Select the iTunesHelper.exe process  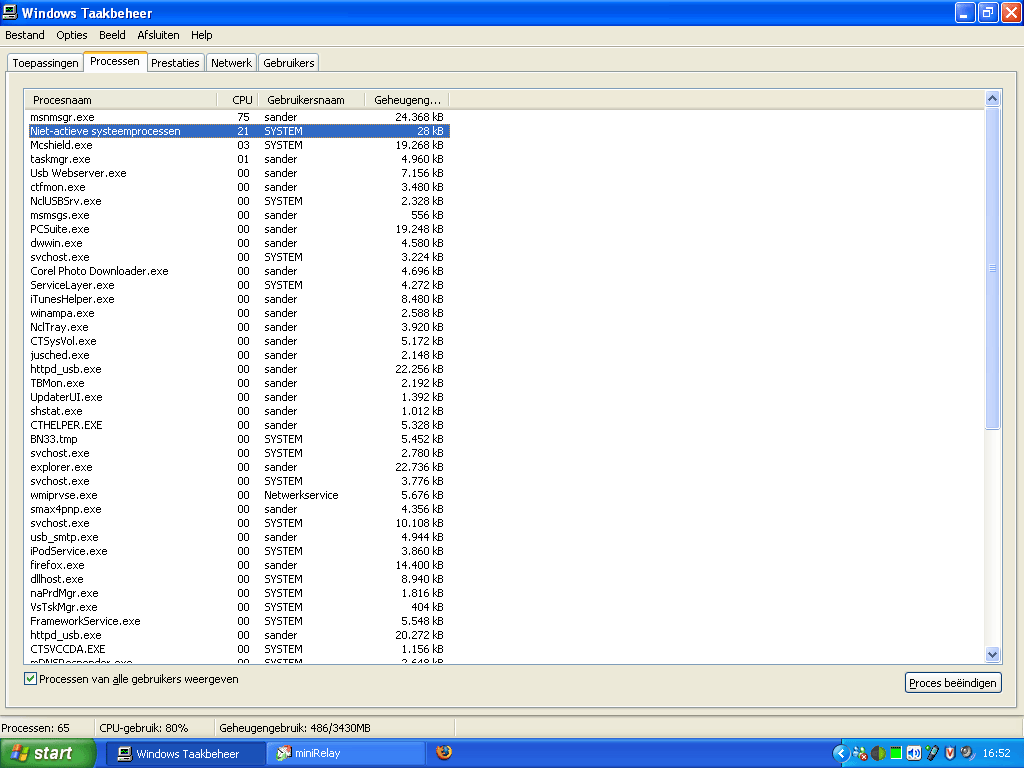pos(239,299)
